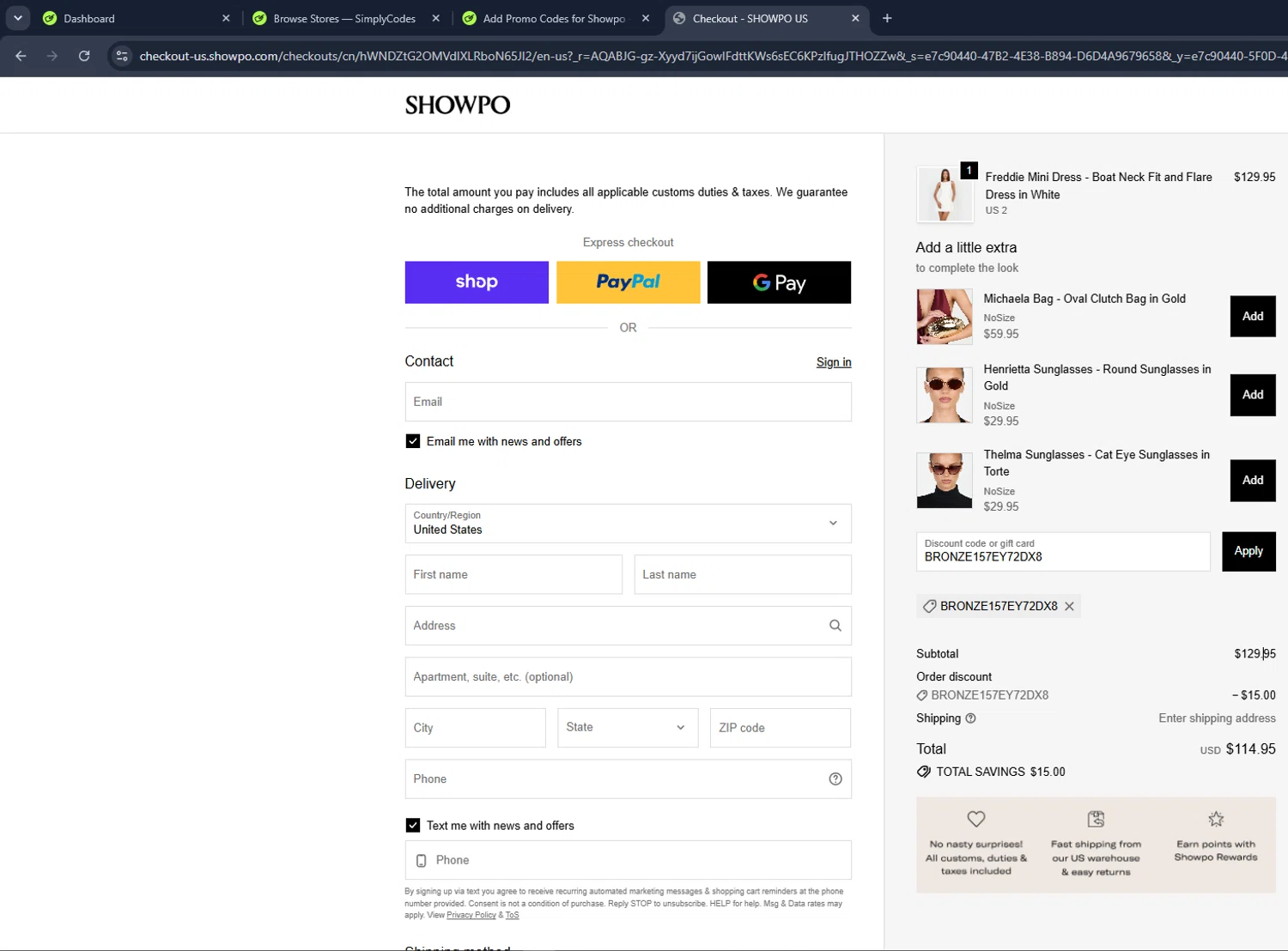1288x951 pixels.
Task: Click the Shipping info question-mark icon
Action: (970, 718)
